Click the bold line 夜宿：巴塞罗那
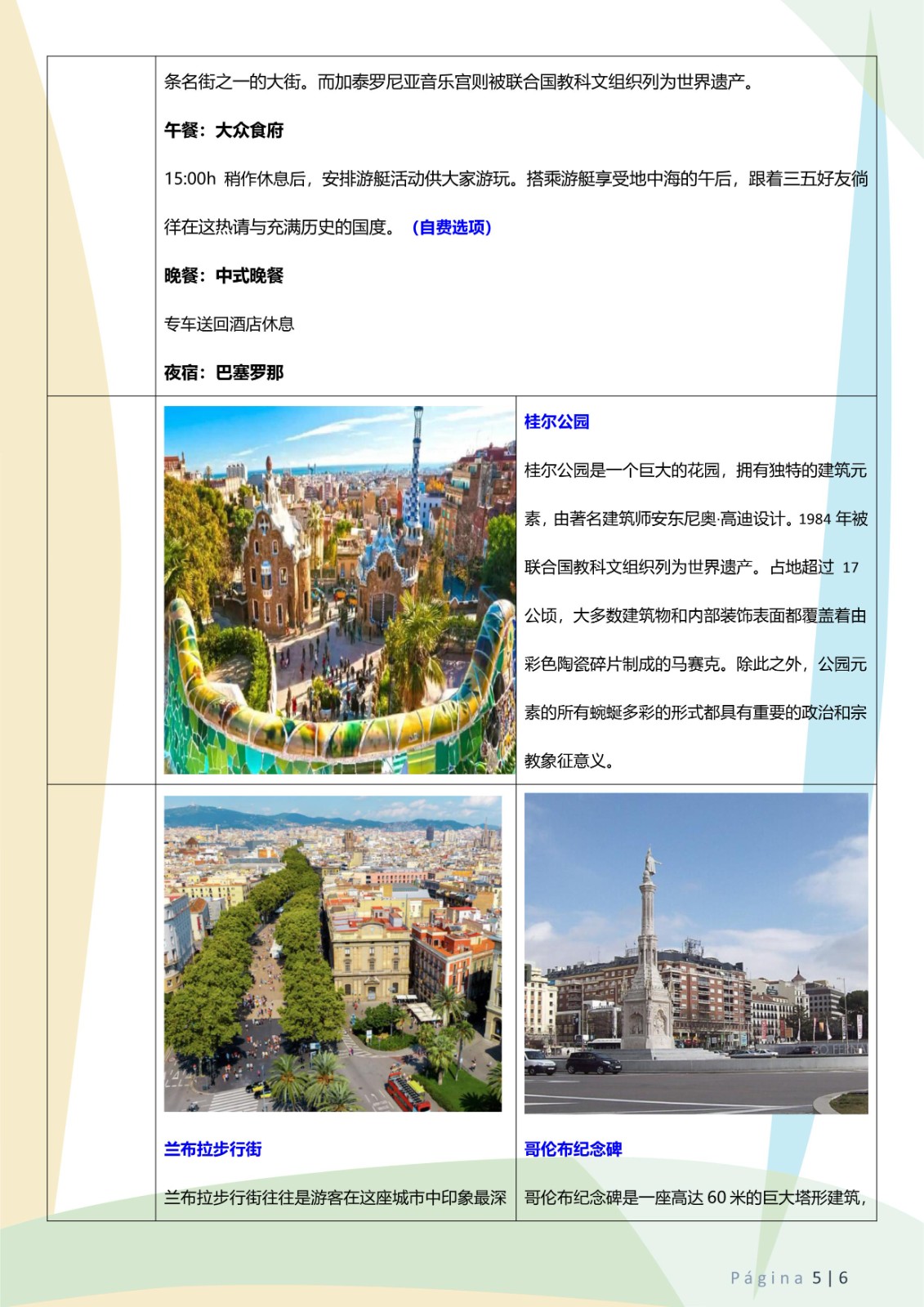The width and height of the screenshot is (924, 1307). pos(224,372)
